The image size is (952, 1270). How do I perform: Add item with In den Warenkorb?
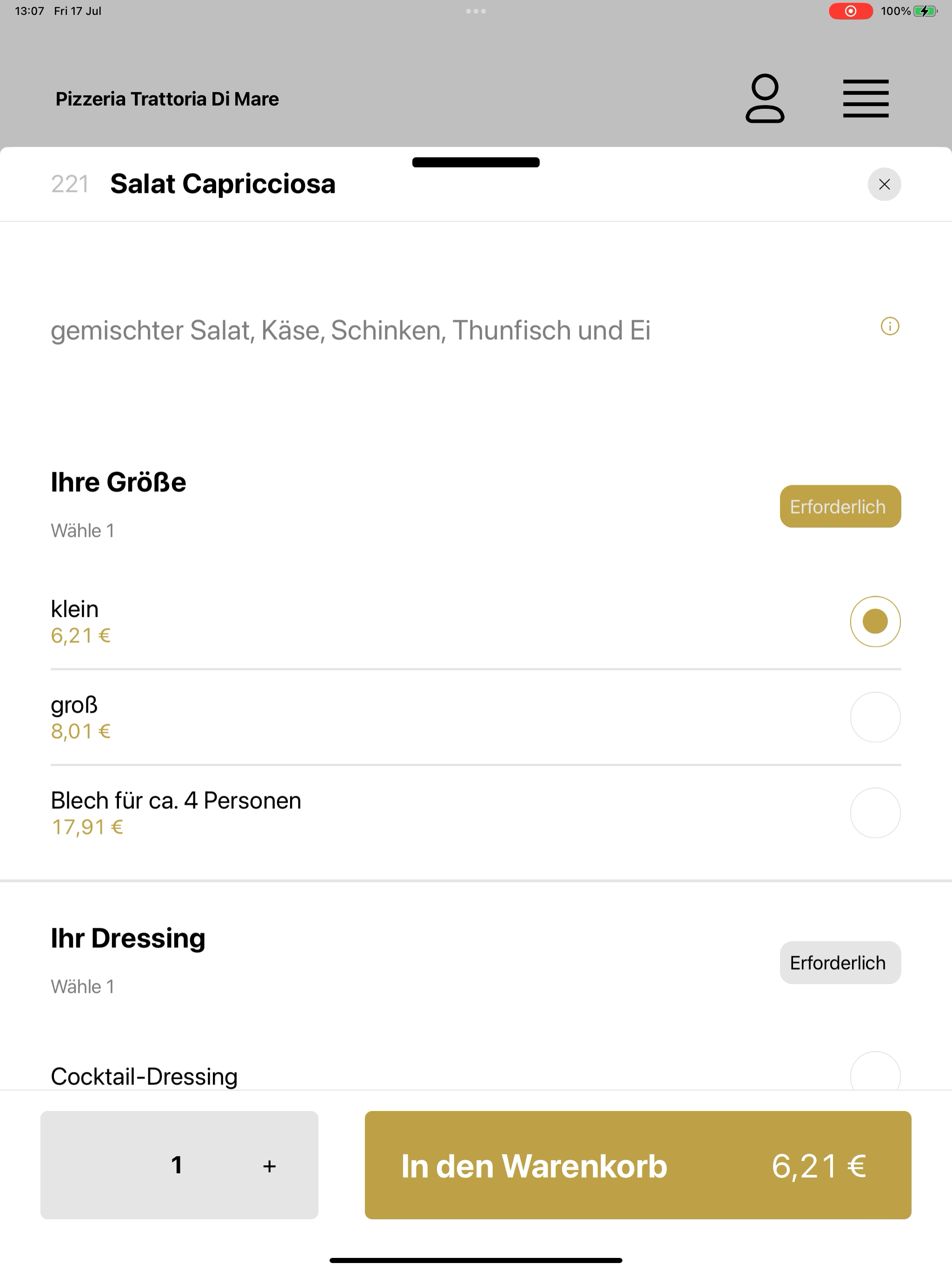638,1165
